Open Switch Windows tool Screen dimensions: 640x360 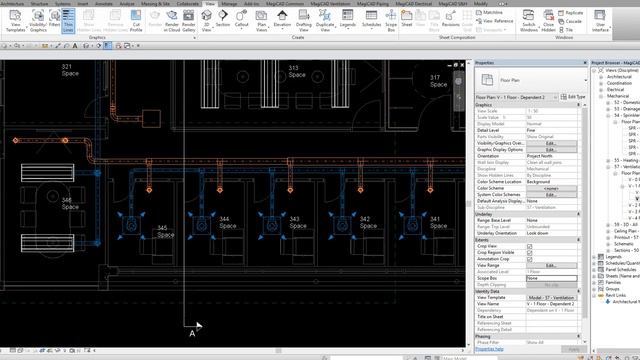coord(529,21)
